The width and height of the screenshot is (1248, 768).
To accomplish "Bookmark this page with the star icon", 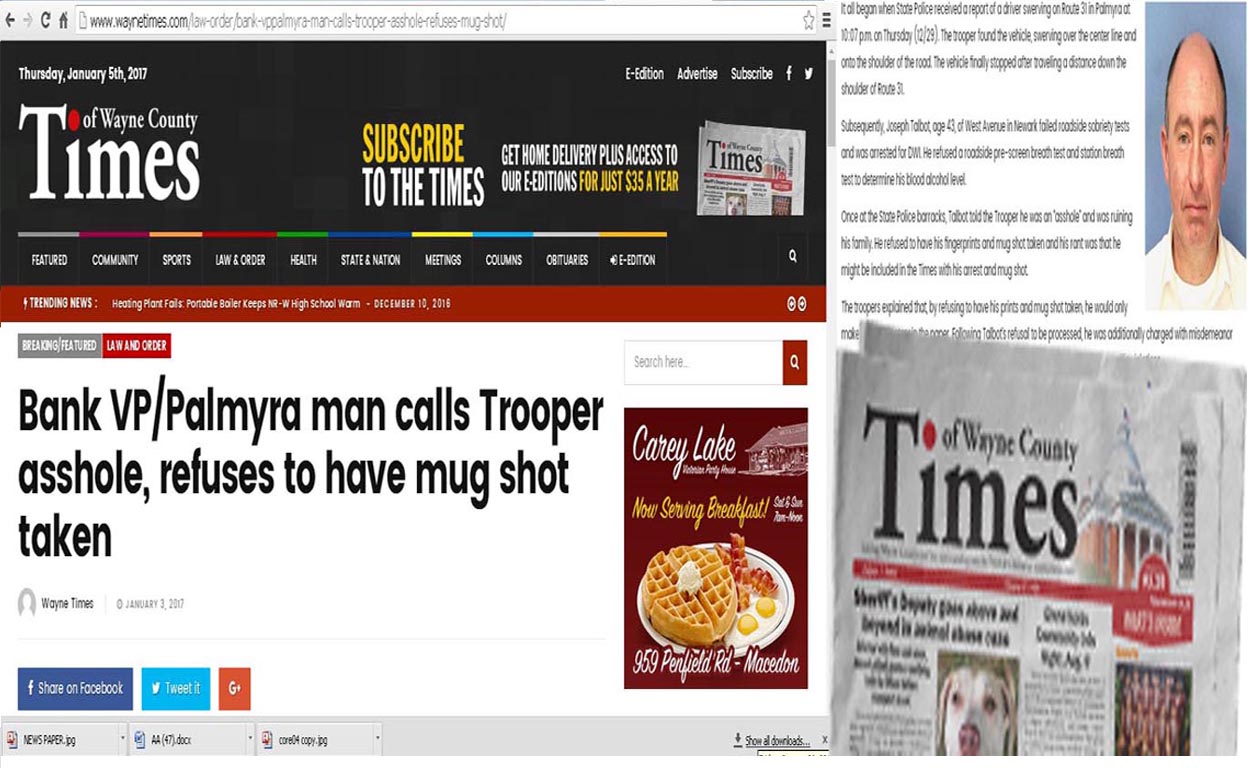I will pos(808,20).
